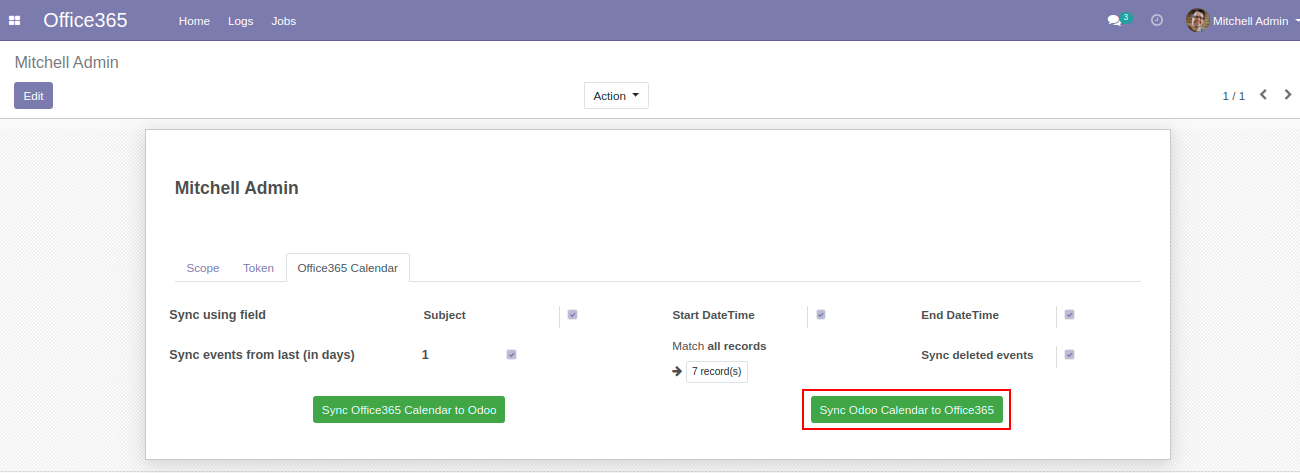Open Mitchell Admin user menu dropdown
Viewport: 1300px width, 473px height.
point(1250,21)
